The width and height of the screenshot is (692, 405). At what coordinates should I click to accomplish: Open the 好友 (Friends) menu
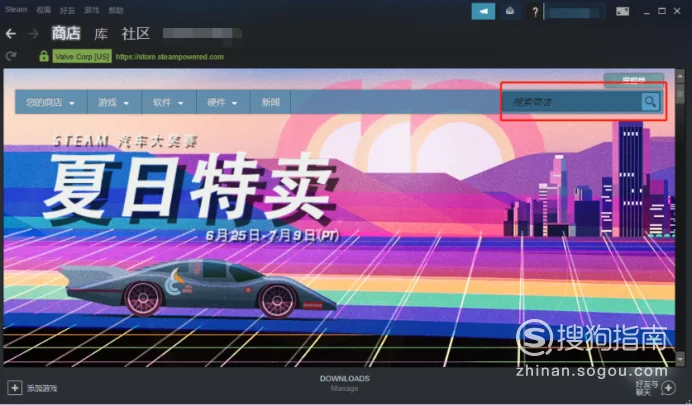pos(67,10)
